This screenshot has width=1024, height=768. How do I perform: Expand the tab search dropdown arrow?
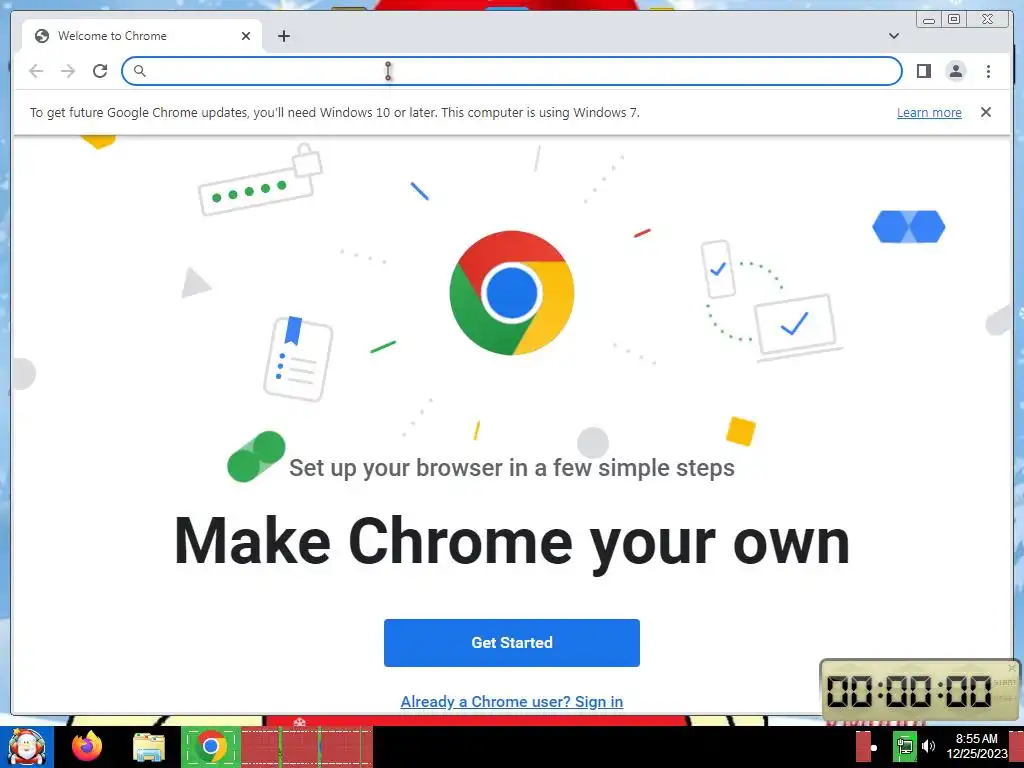[x=894, y=36]
